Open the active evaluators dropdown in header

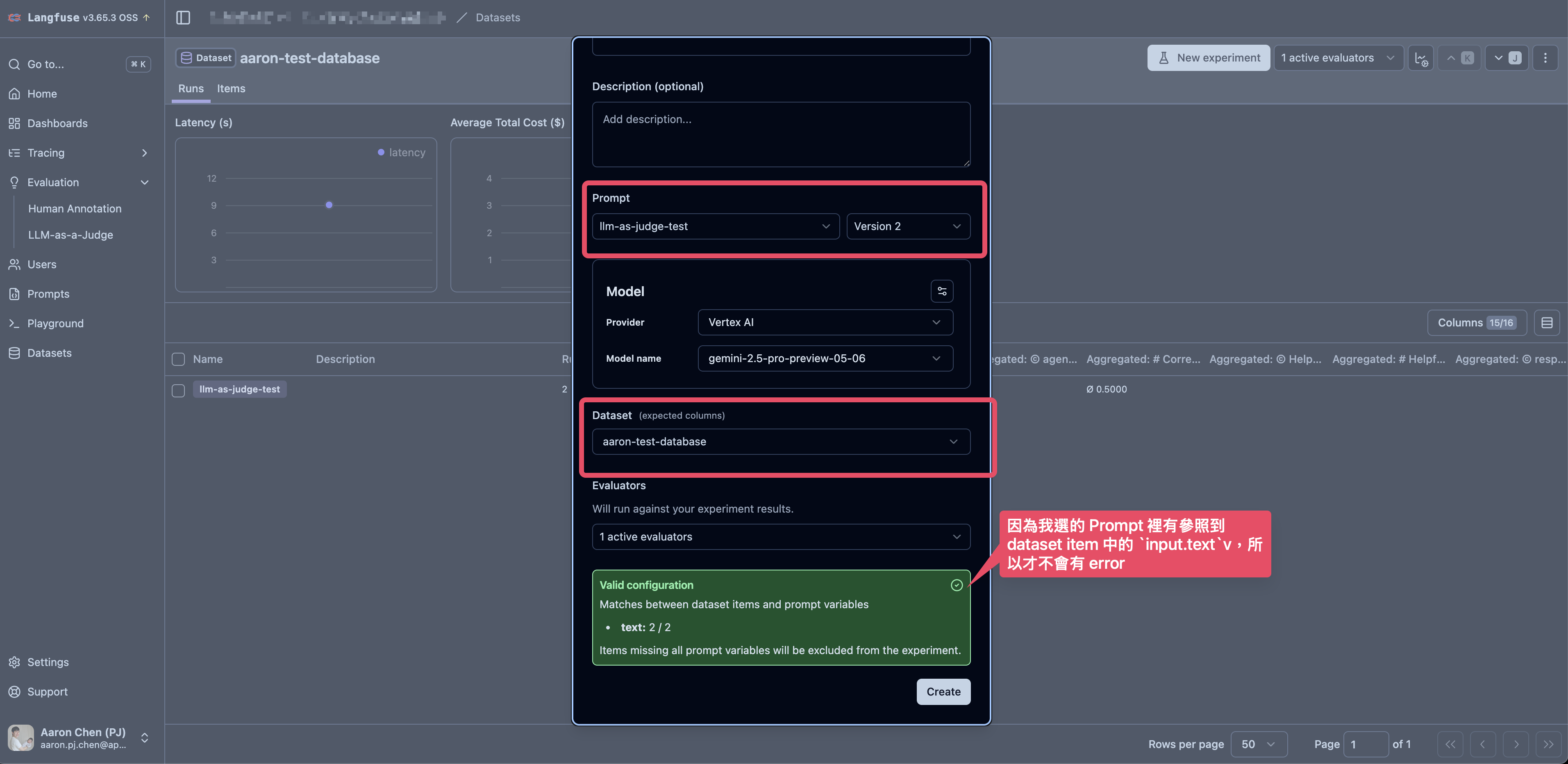coord(1338,58)
